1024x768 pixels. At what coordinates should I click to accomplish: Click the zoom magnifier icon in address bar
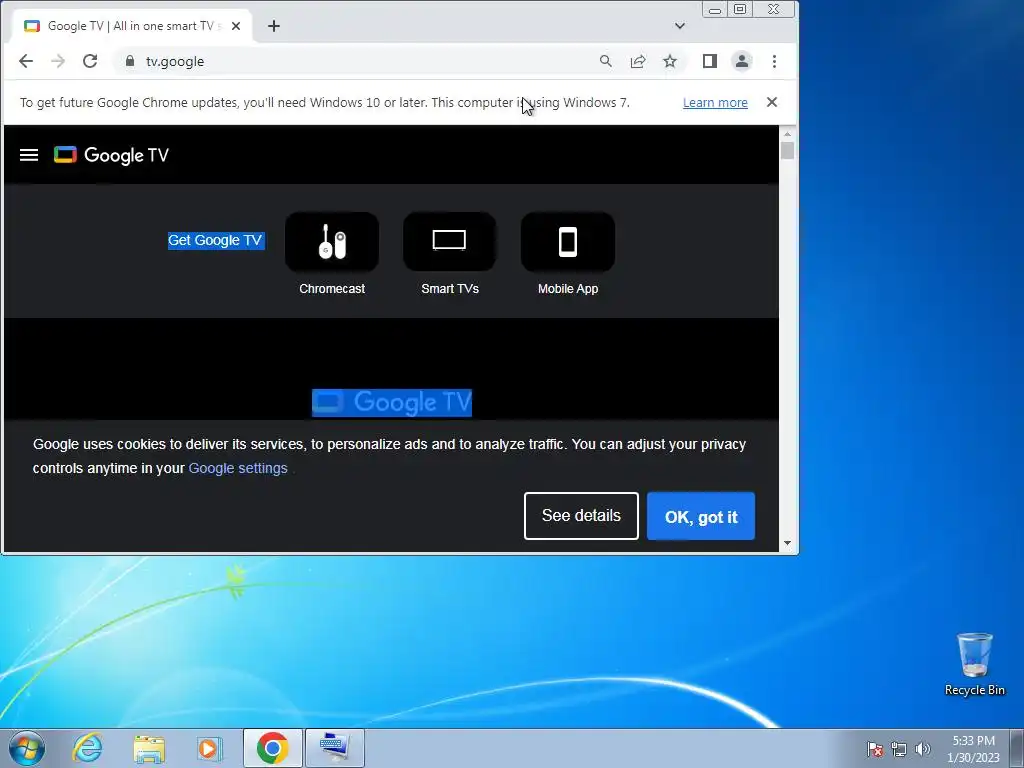(605, 61)
